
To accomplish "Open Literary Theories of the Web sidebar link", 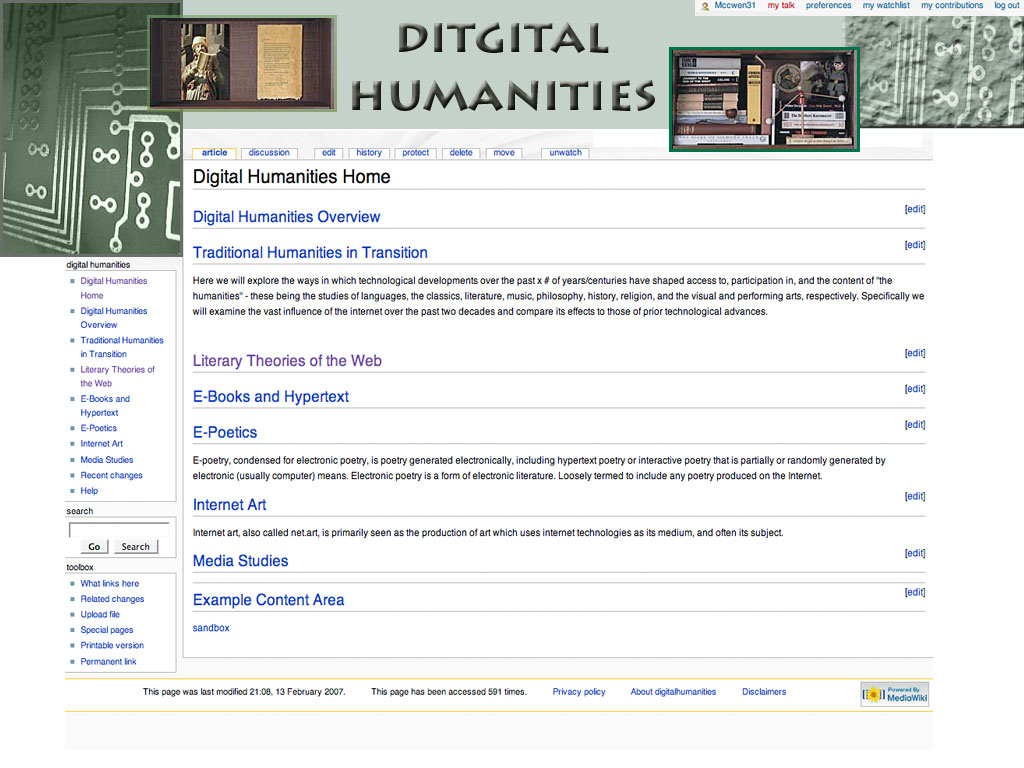I will tap(118, 376).
